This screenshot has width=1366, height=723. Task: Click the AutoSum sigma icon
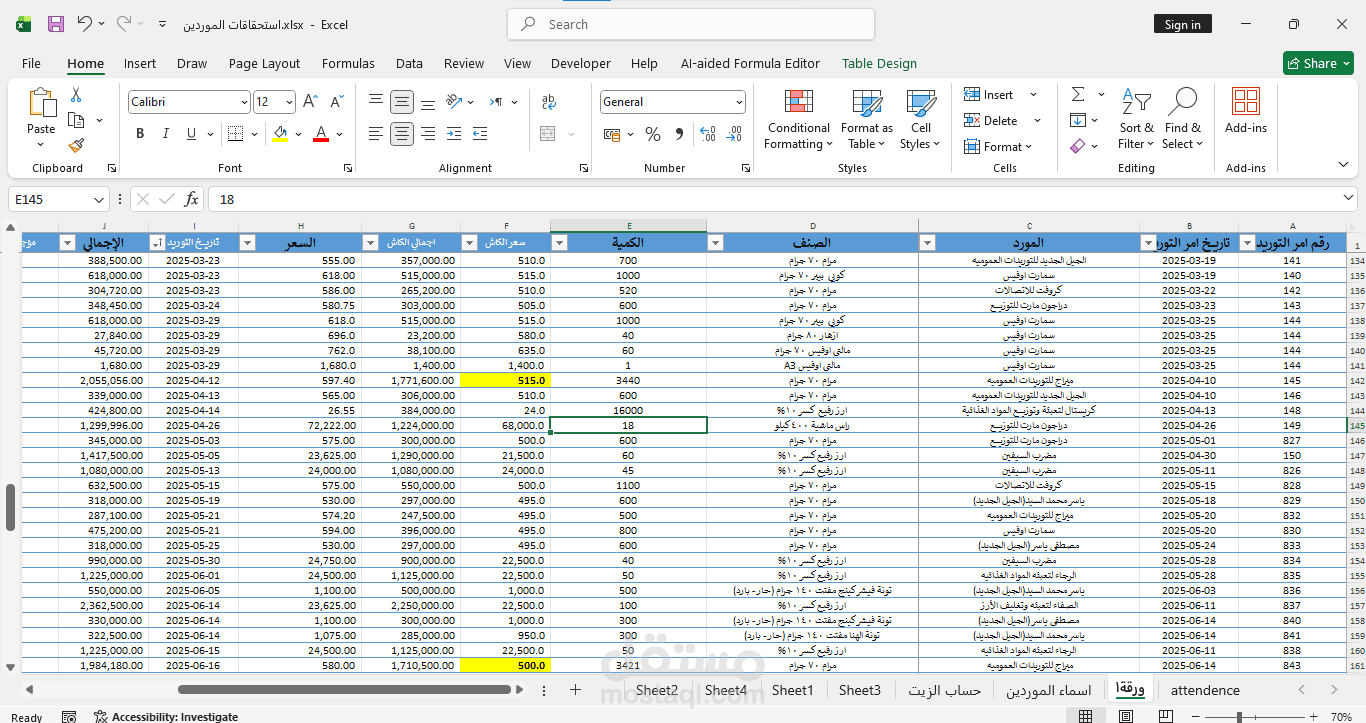tap(1078, 94)
